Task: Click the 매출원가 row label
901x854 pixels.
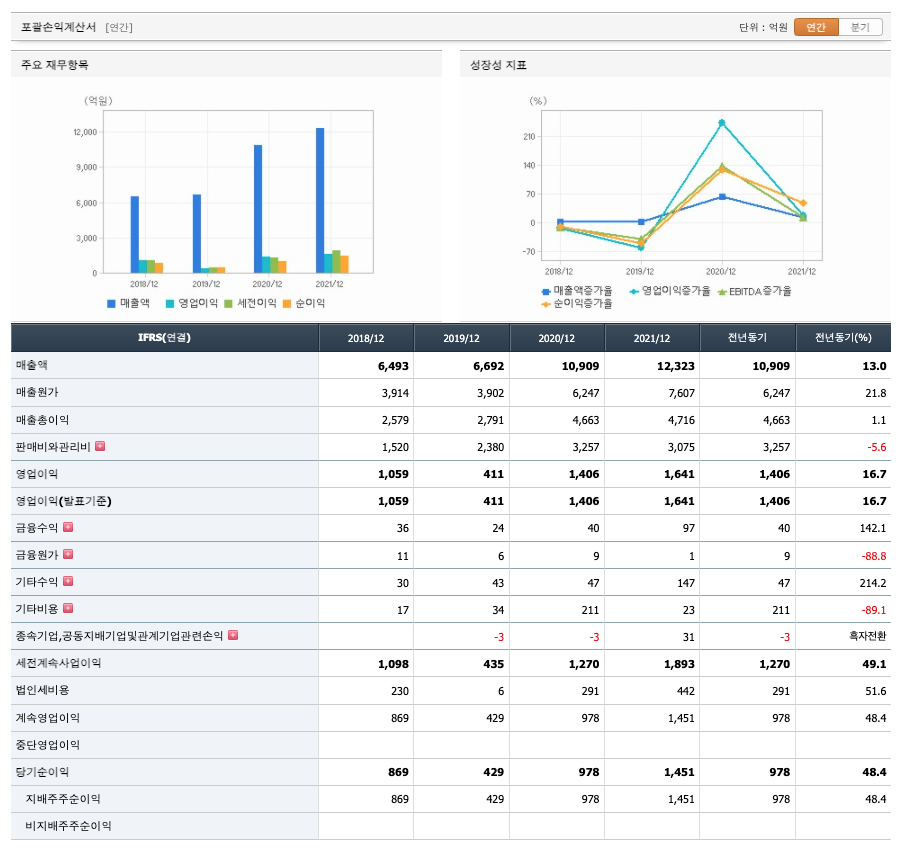Action: pyautogui.click(x=37, y=392)
